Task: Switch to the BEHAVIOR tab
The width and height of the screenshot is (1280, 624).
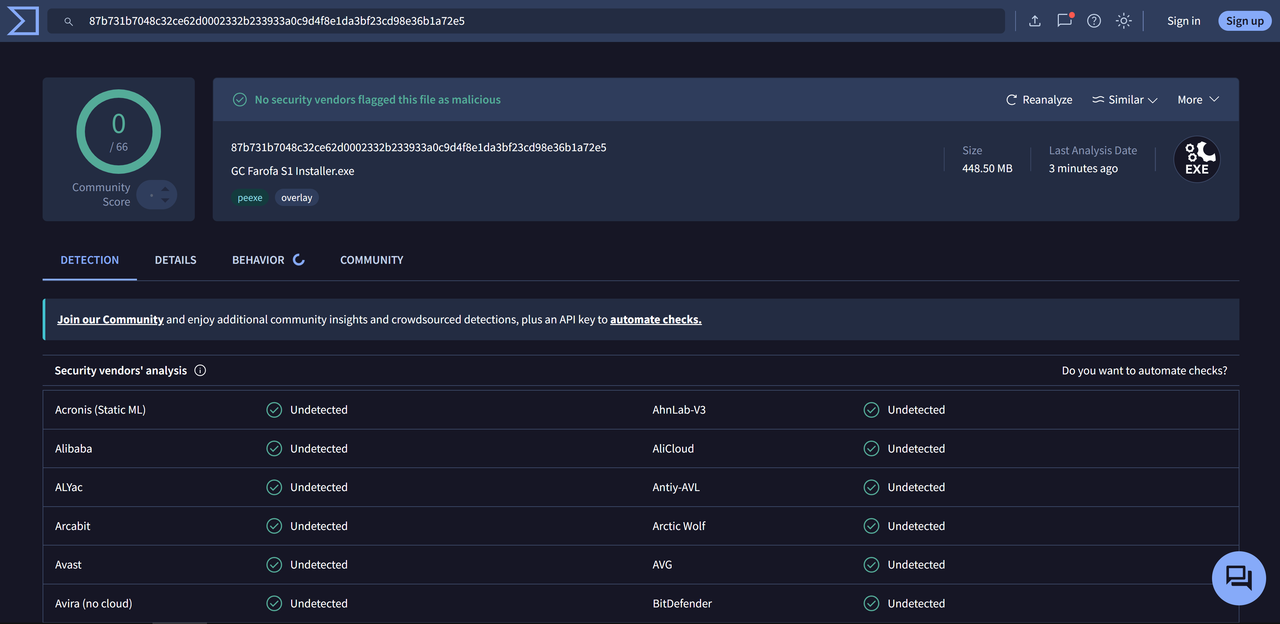Action: (258, 260)
